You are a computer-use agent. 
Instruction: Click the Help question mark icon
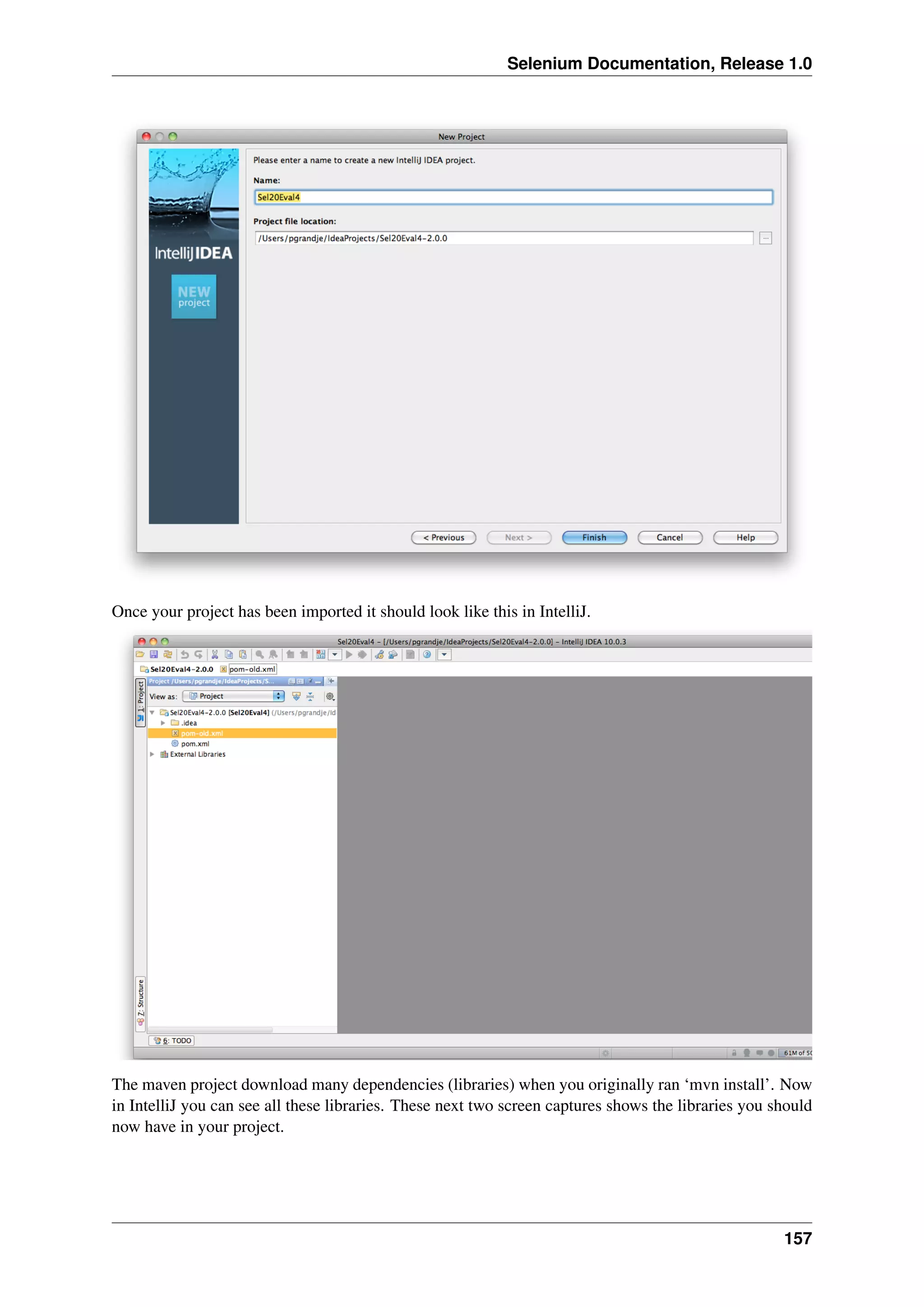(x=427, y=655)
